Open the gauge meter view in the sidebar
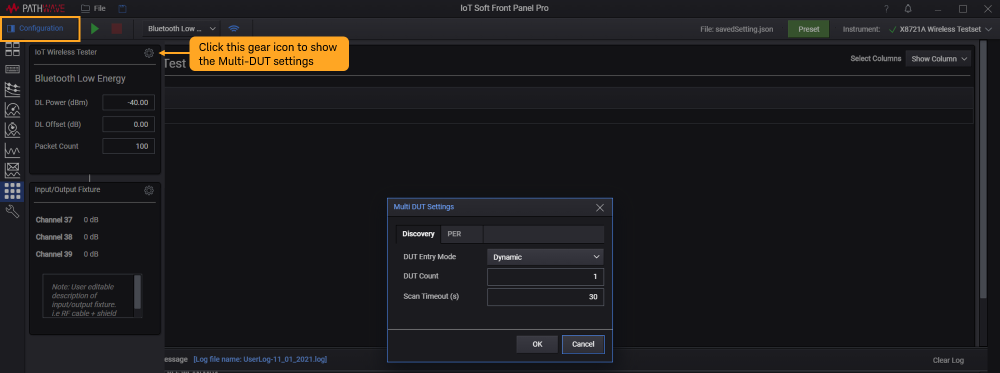 (12, 110)
